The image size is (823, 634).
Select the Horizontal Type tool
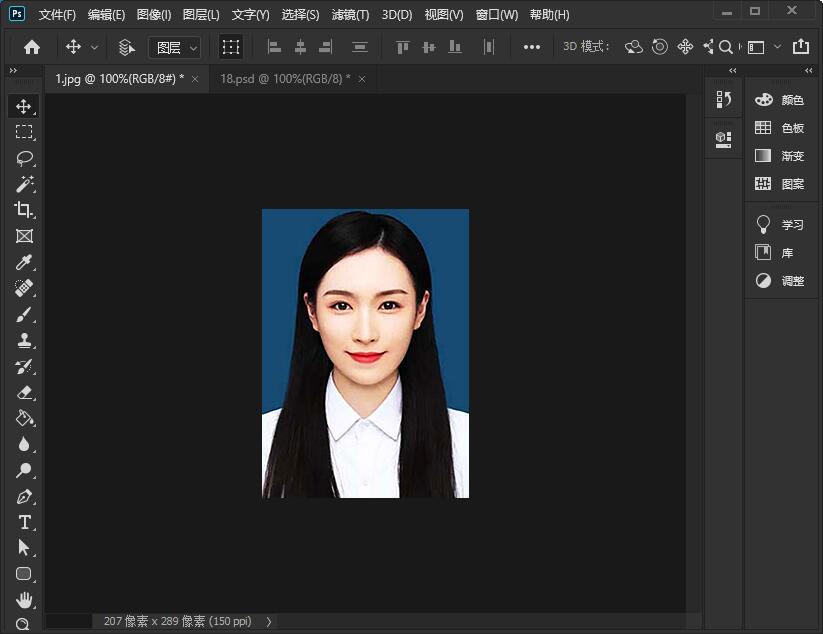point(24,522)
